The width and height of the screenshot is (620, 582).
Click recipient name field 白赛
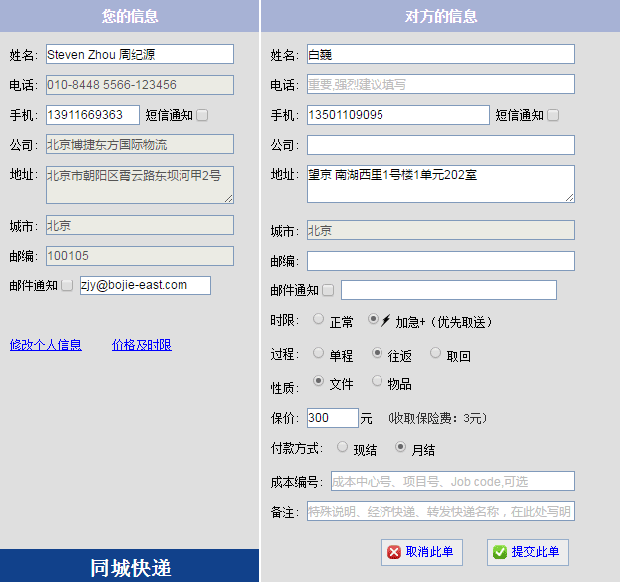point(441,54)
